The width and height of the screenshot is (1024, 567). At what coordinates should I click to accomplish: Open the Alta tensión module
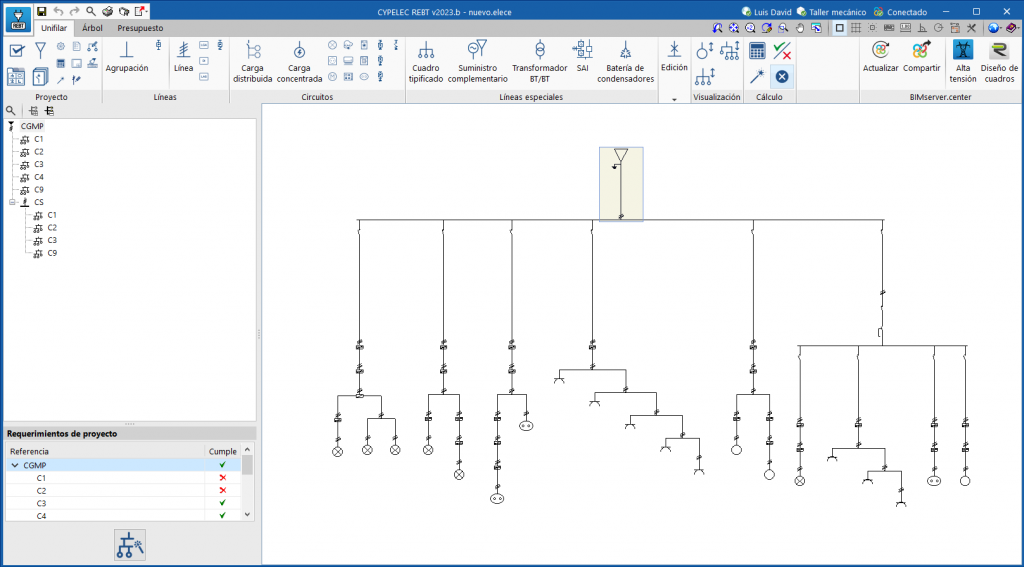click(962, 59)
